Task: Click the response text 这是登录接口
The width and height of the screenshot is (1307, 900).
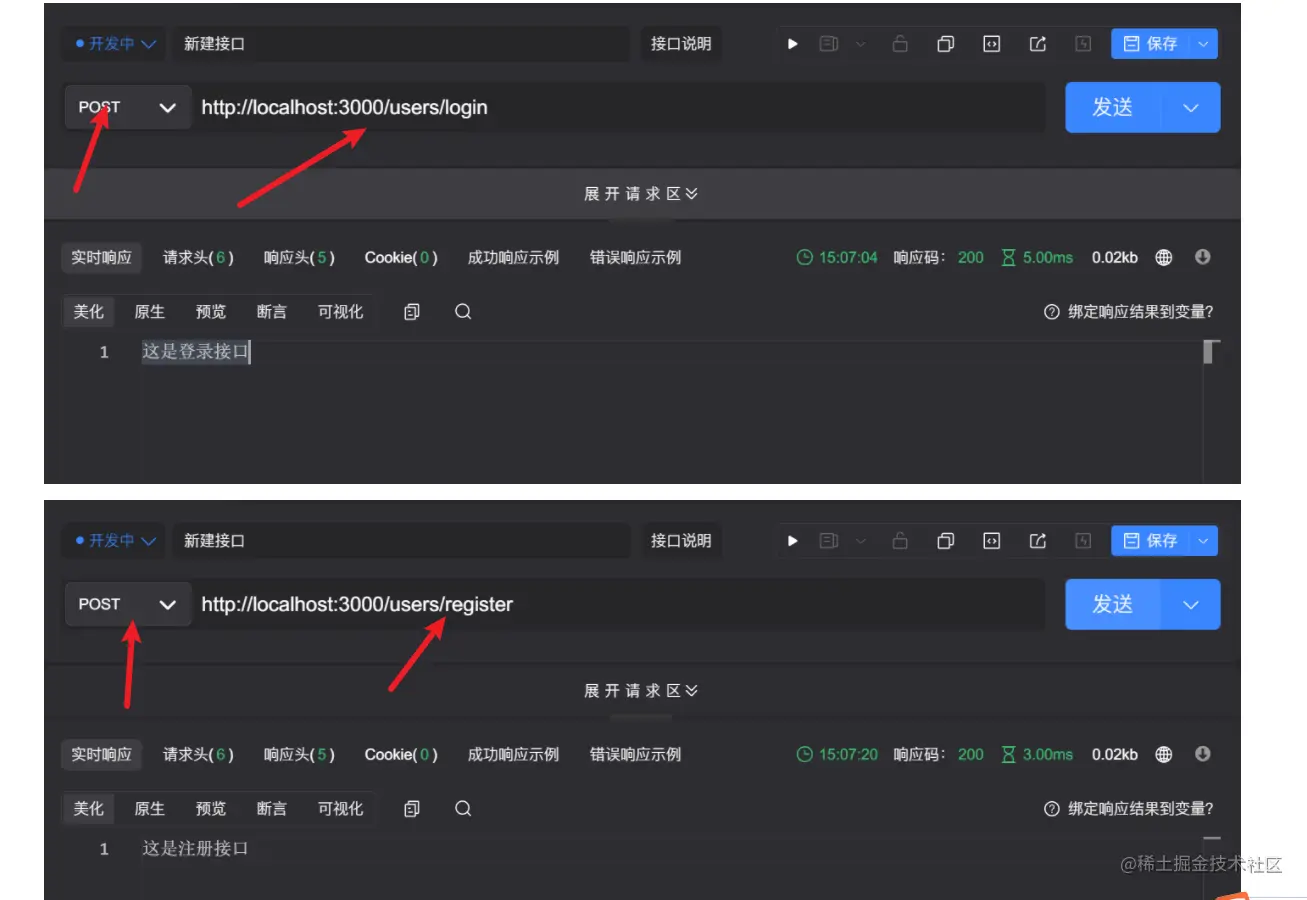Action: (195, 352)
